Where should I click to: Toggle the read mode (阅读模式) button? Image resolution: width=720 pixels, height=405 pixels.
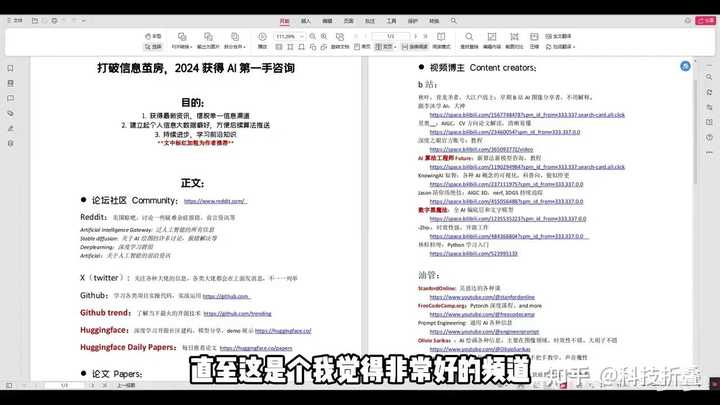tap(441, 46)
